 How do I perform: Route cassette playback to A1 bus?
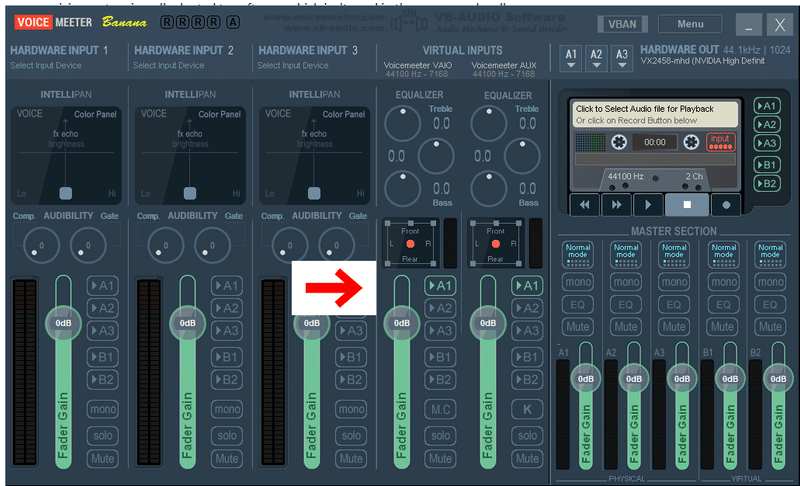(x=767, y=106)
